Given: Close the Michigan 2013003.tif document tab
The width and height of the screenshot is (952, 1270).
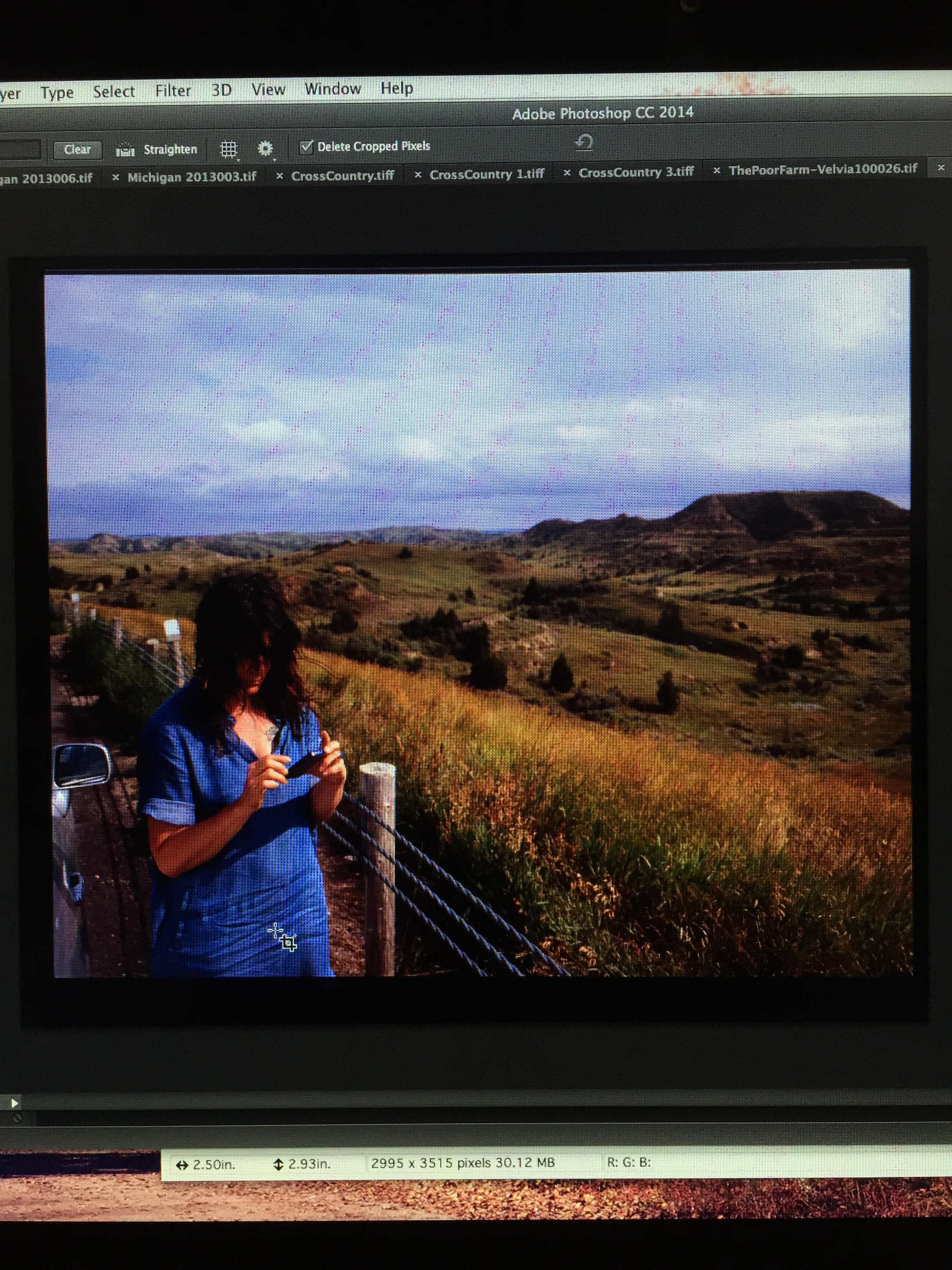Looking at the screenshot, I should [x=116, y=177].
